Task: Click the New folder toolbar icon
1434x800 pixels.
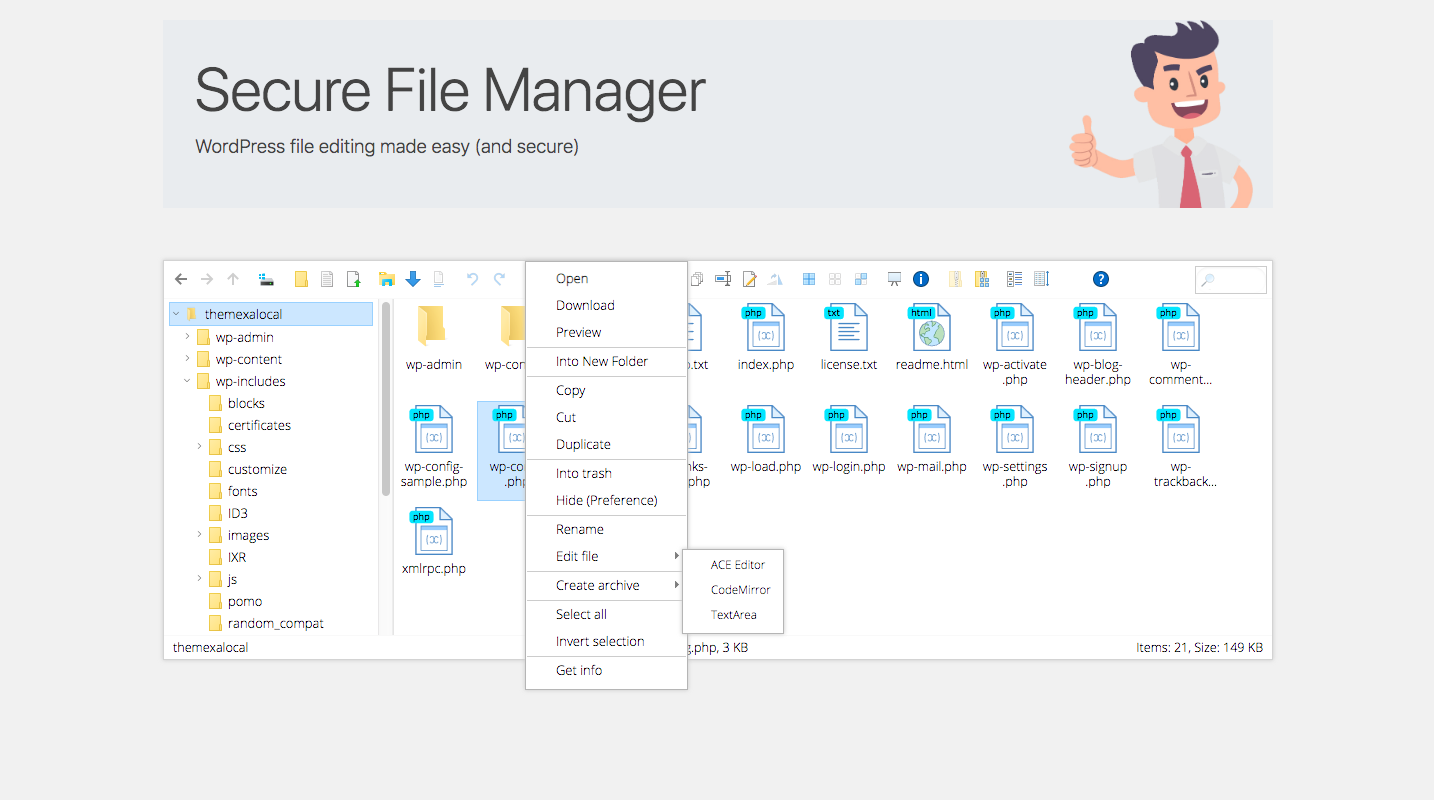Action: click(301, 279)
